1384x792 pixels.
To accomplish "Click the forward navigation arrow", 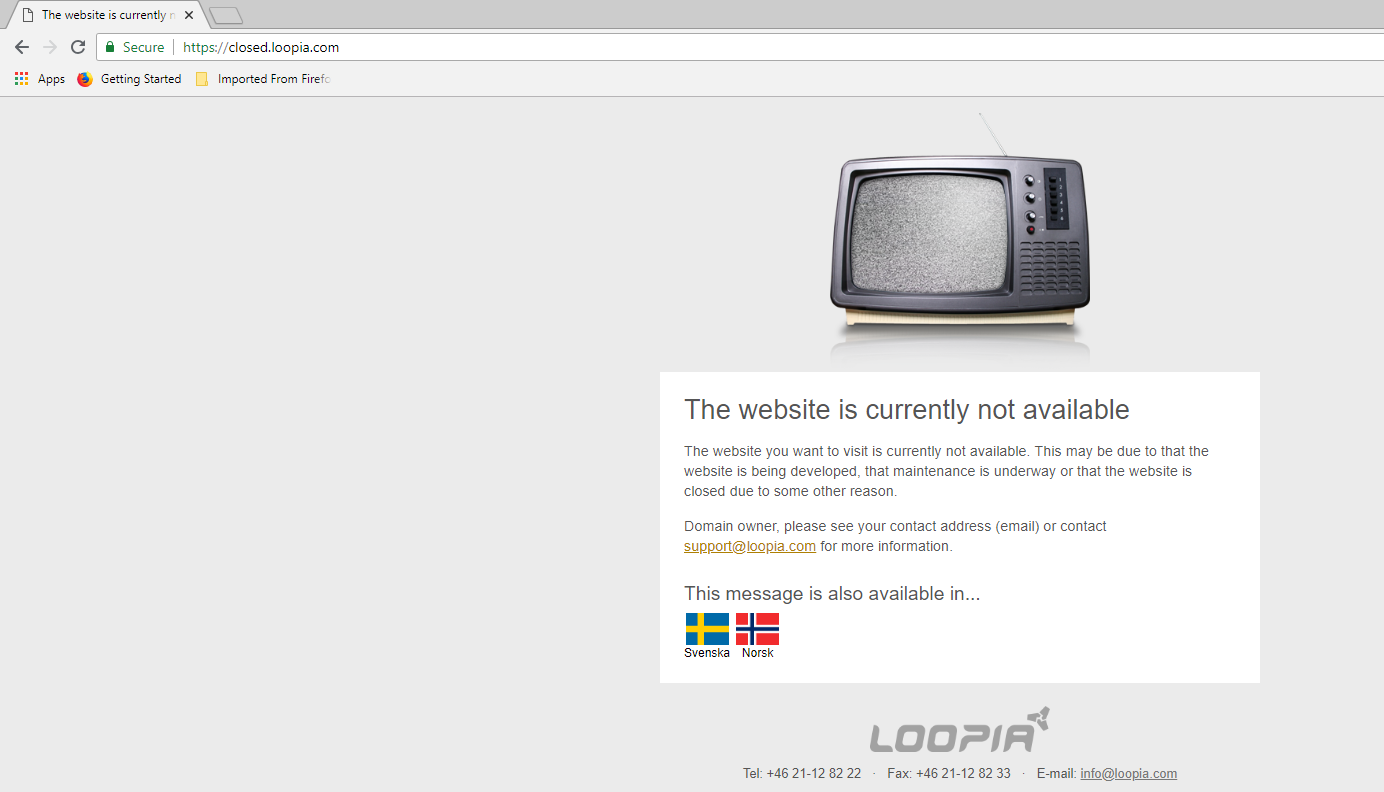I will click(50, 47).
